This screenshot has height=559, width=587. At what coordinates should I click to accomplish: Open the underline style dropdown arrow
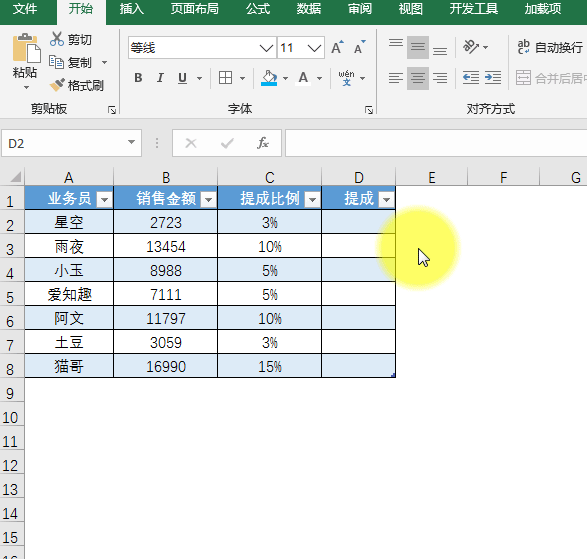point(199,78)
